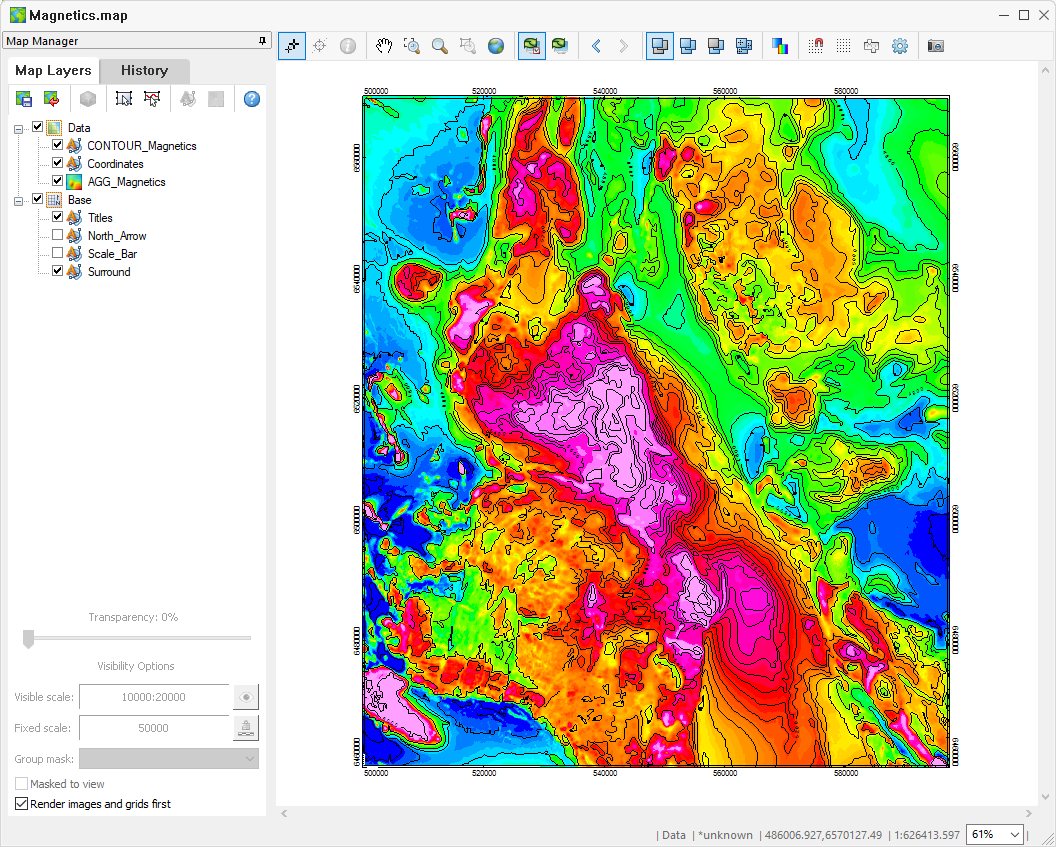Click the Map Manager pin button

point(262,41)
